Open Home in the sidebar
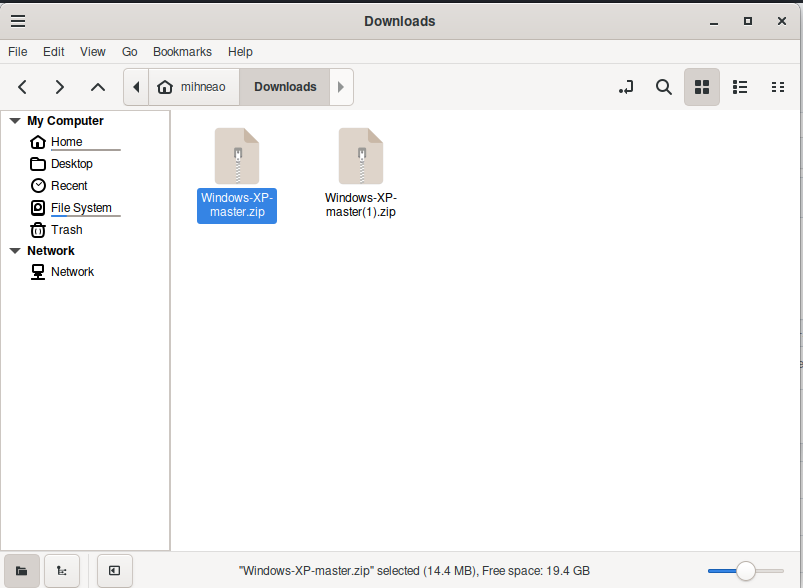The image size is (803, 588). click(67, 142)
